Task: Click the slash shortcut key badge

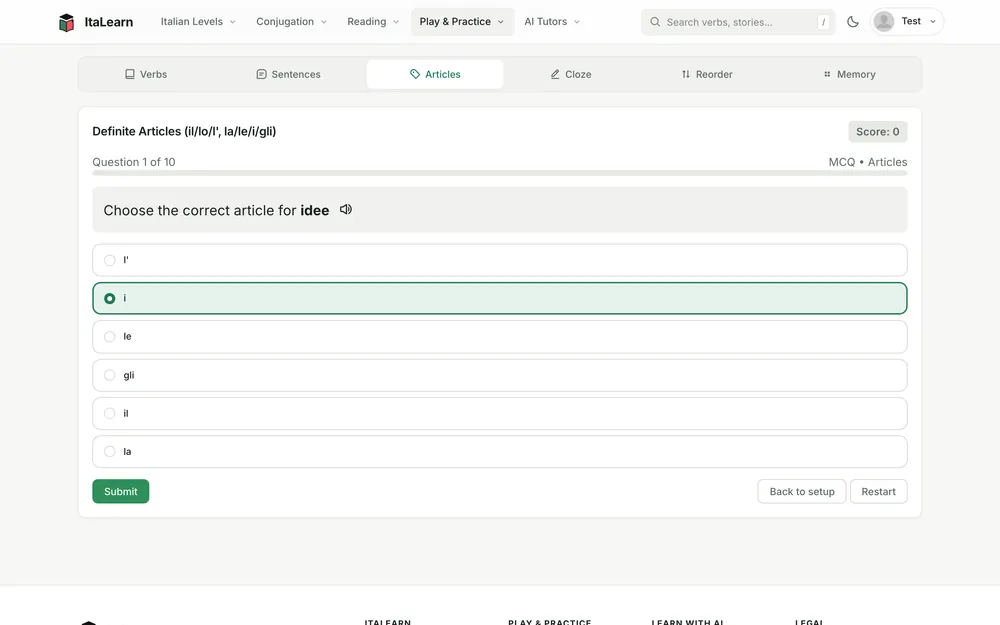Action: [x=823, y=22]
